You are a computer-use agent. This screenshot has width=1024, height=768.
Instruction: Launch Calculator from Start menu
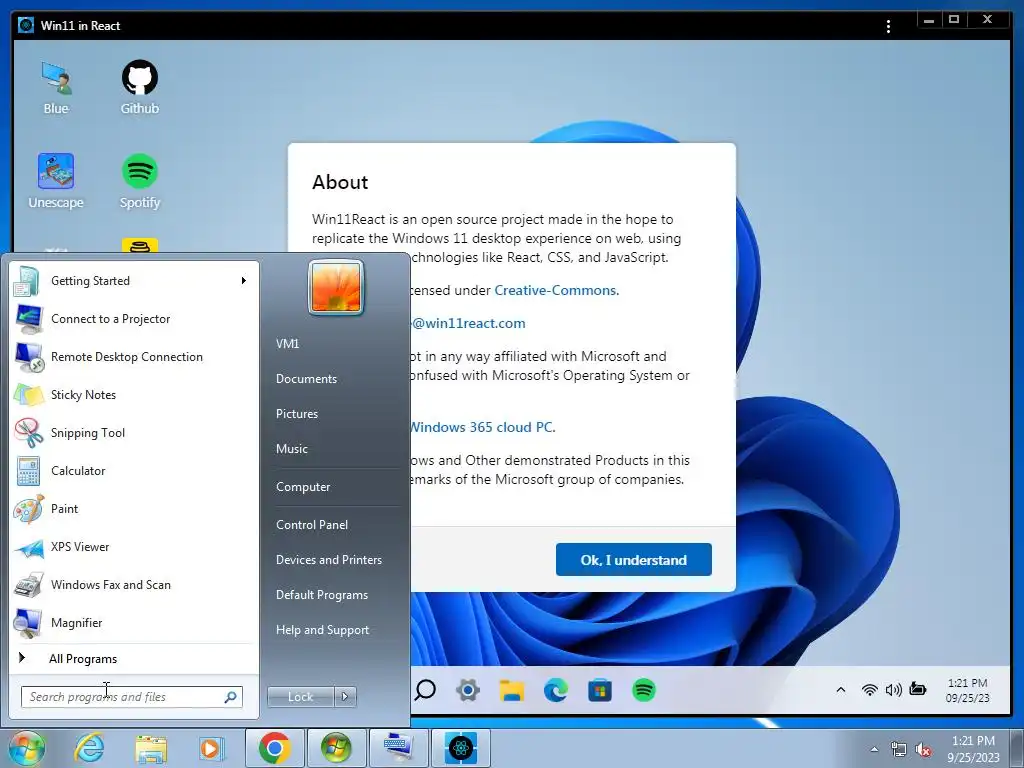click(134, 471)
